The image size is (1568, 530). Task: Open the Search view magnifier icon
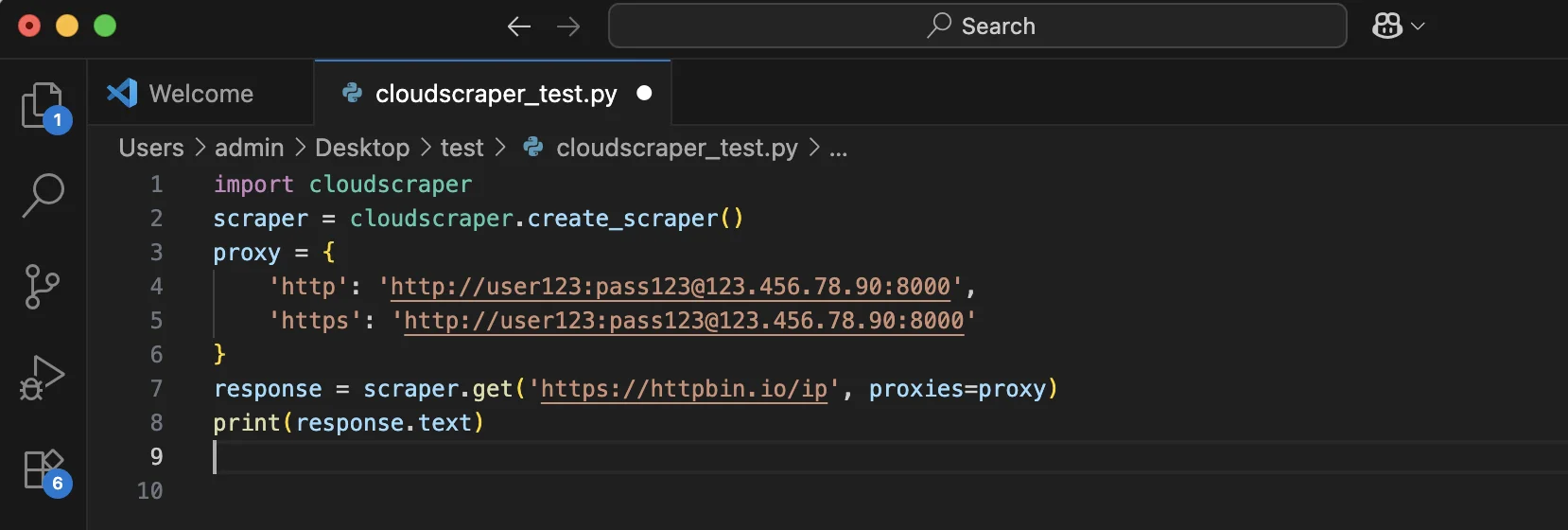pyautogui.click(x=44, y=196)
